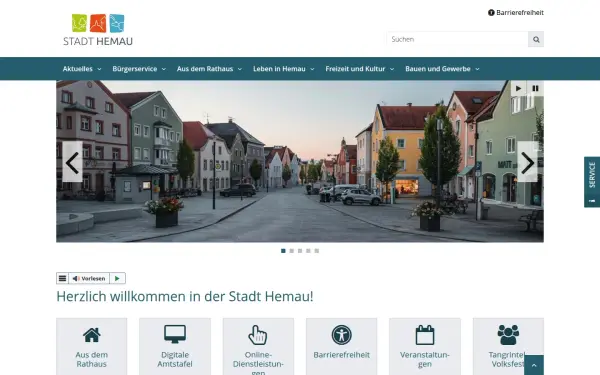Click the calendar icon for Veranstaltungen
The height and width of the screenshot is (375, 600).
pyautogui.click(x=425, y=335)
